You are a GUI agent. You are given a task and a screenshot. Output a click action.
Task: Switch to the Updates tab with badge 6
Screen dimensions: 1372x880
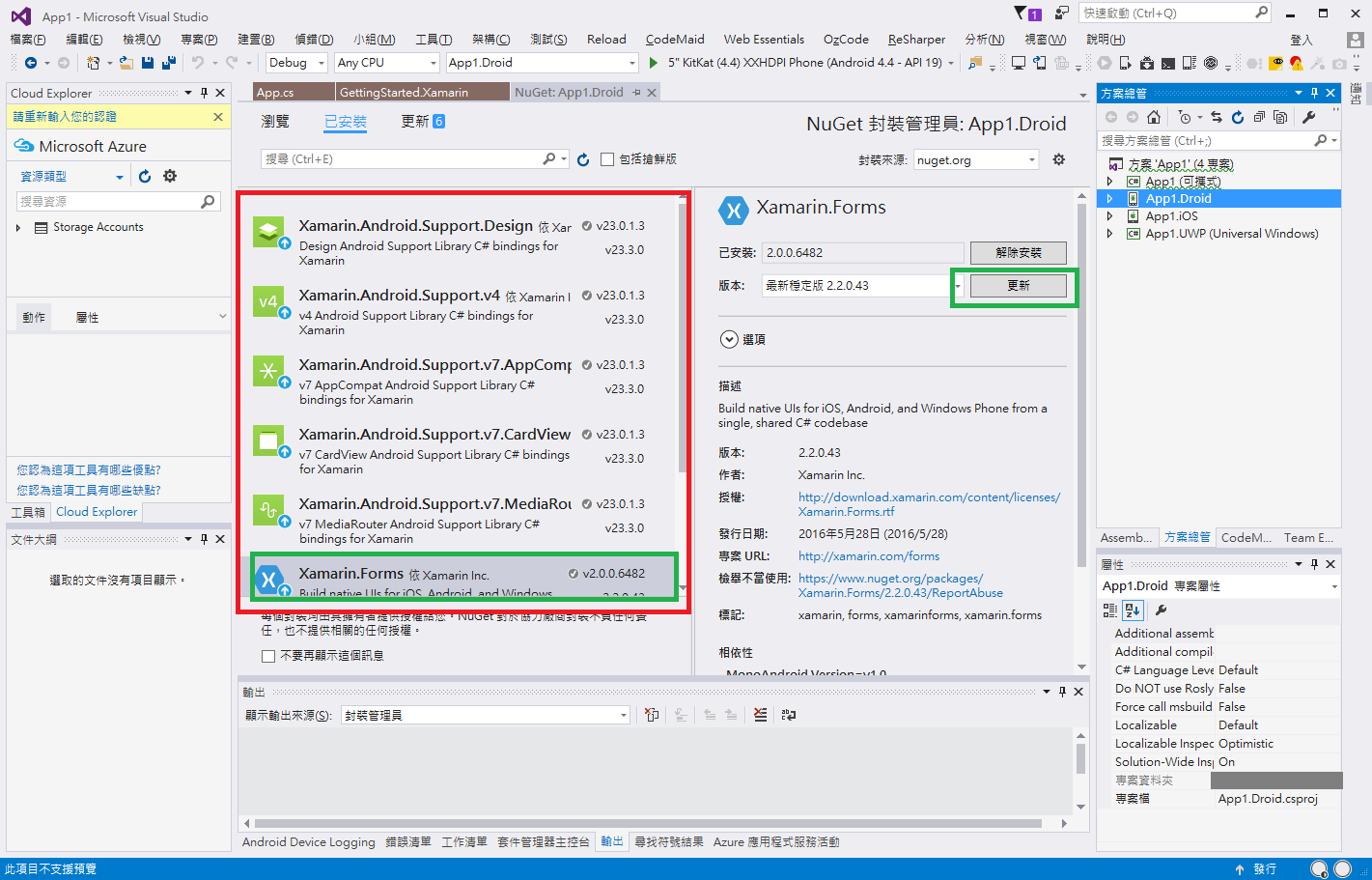click(x=423, y=122)
